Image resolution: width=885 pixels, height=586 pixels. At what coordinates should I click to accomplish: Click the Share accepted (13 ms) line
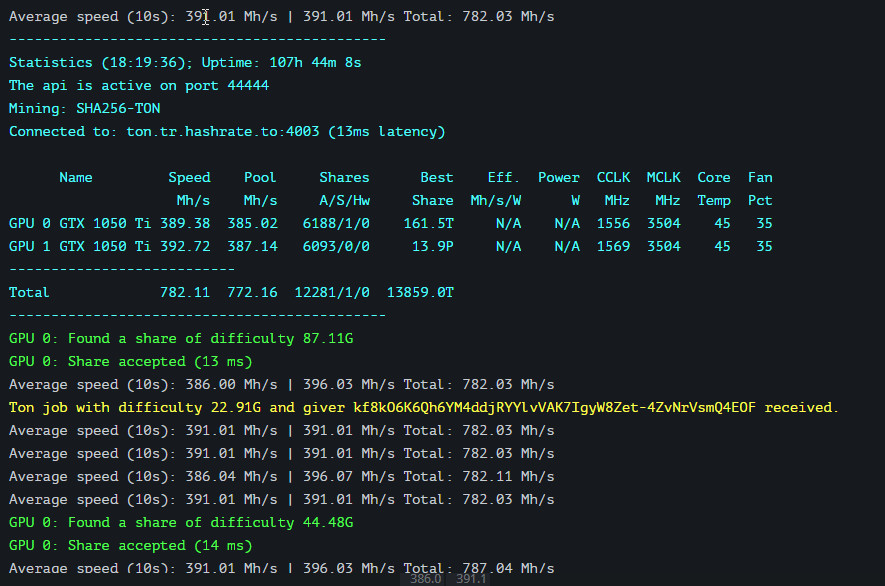(x=130, y=362)
